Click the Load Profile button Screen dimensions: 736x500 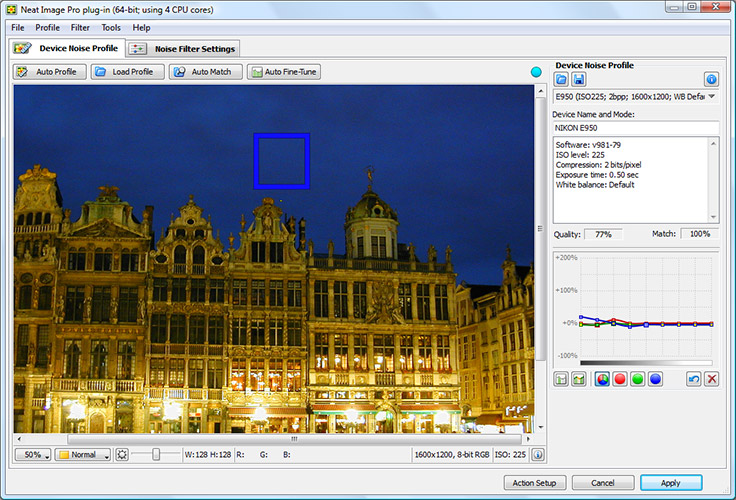tap(128, 72)
